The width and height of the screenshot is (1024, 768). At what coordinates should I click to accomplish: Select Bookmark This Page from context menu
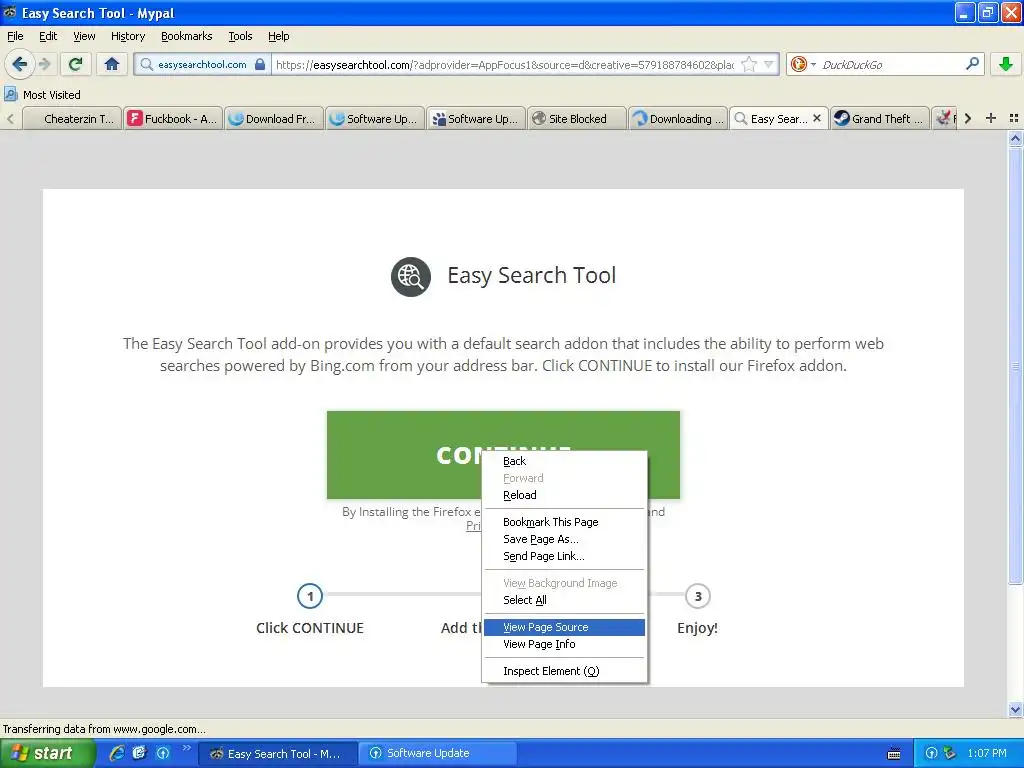click(564, 522)
